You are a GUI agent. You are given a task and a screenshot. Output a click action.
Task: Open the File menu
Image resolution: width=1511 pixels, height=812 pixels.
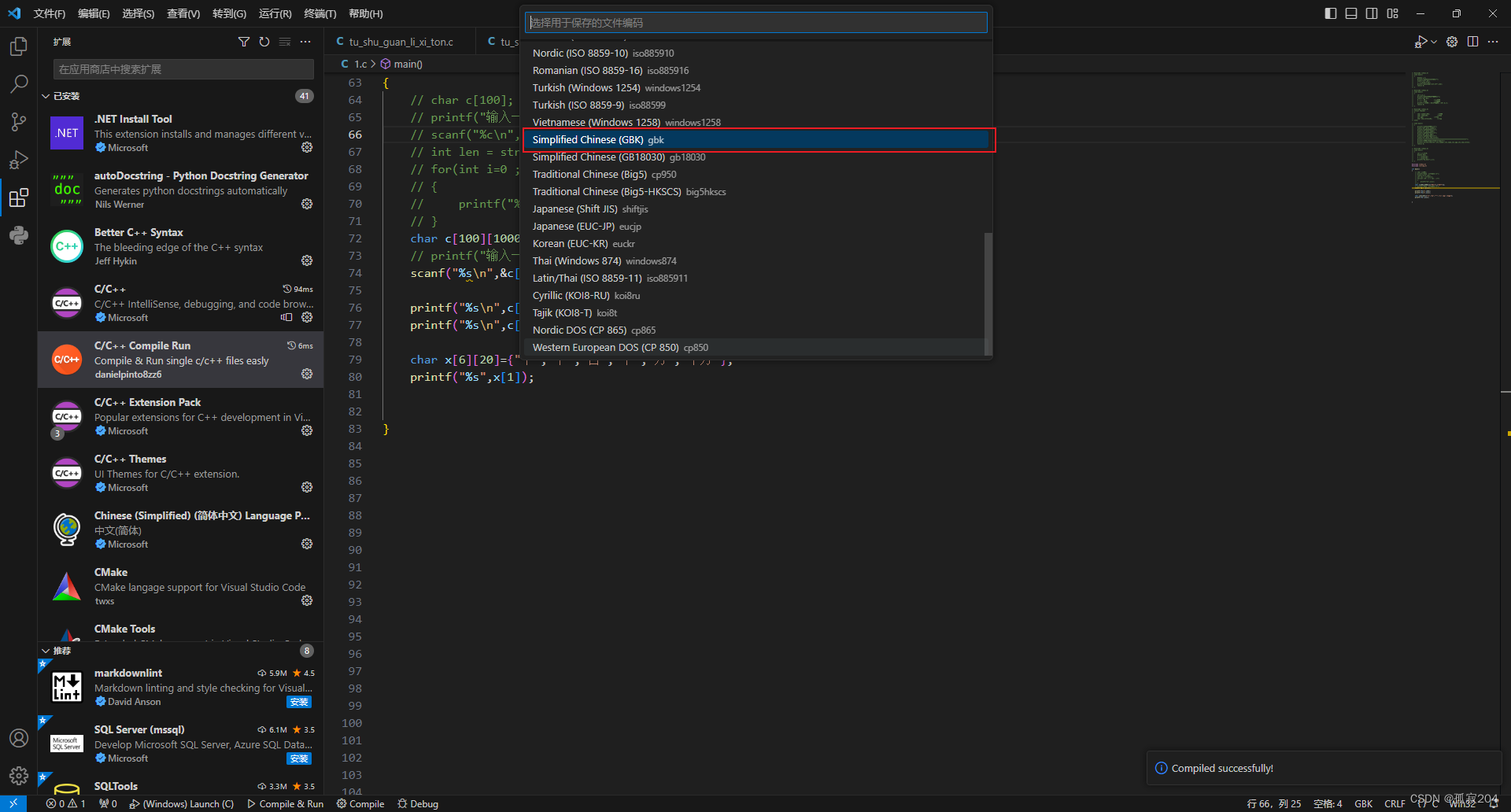tap(49, 13)
